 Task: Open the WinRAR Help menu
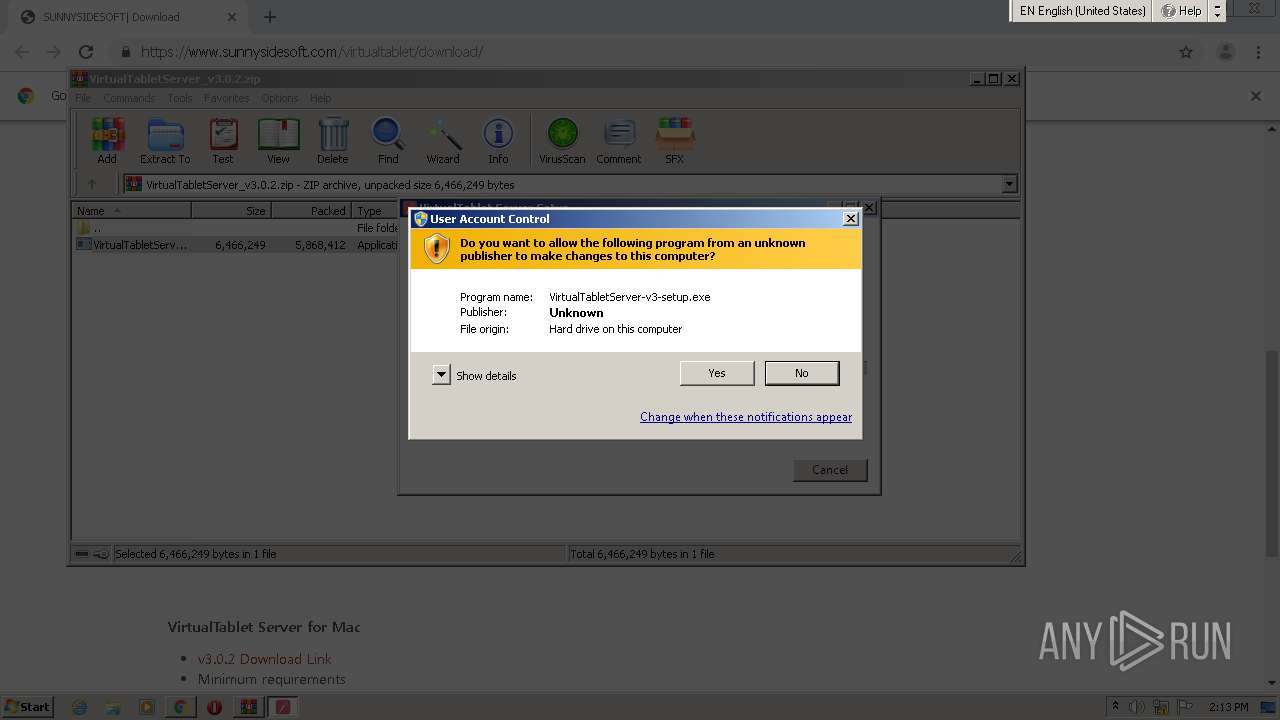[320, 98]
